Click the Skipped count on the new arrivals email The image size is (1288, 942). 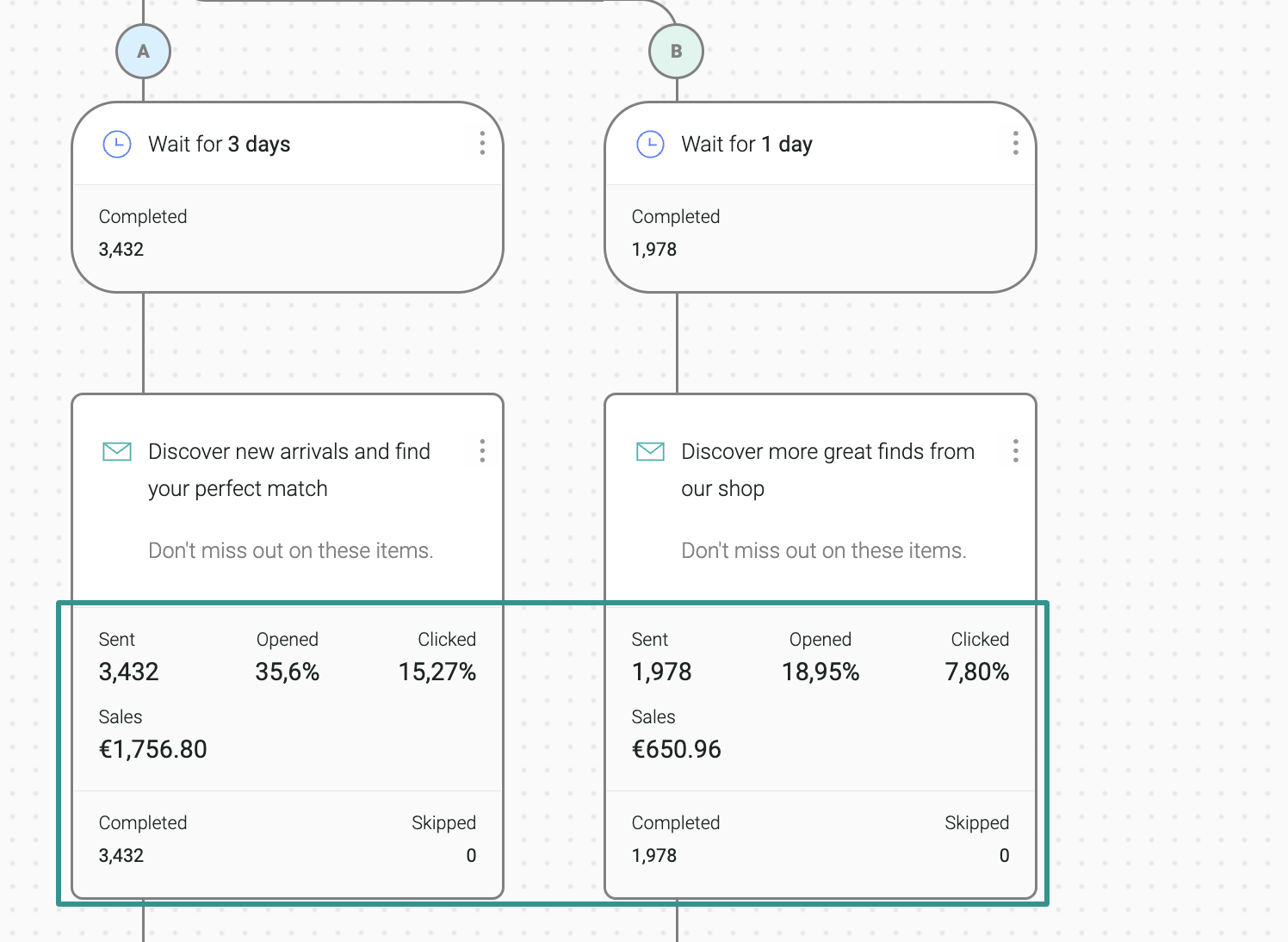[470, 855]
